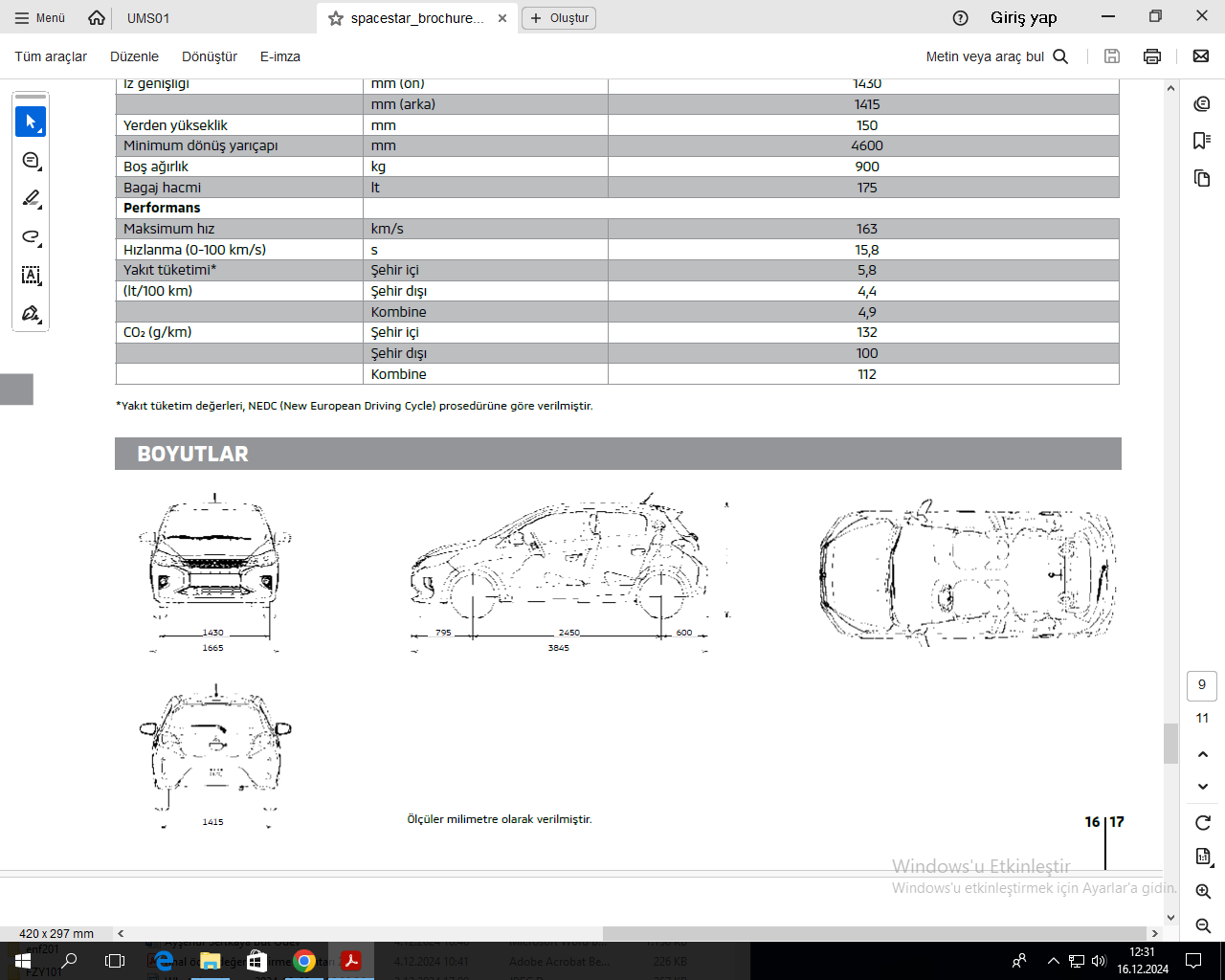Open notification center on taskbar

pos(1193,961)
